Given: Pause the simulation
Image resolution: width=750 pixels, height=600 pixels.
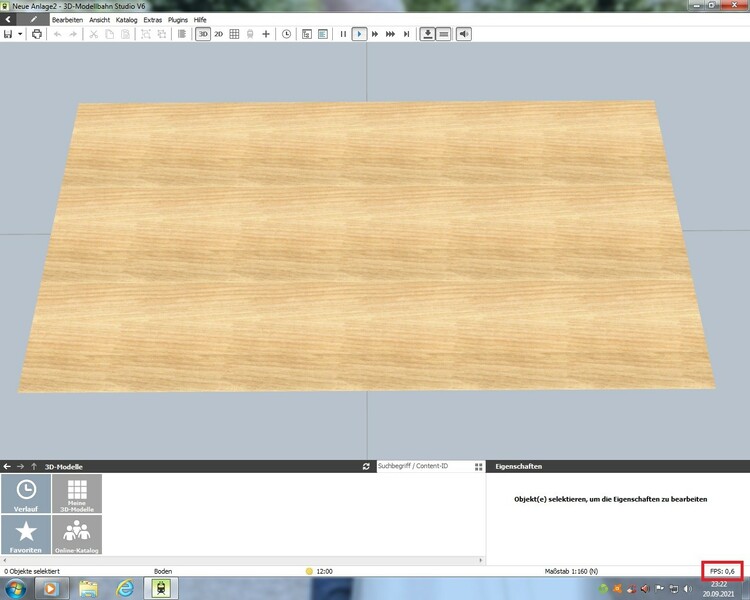Looking at the screenshot, I should click(x=343, y=34).
